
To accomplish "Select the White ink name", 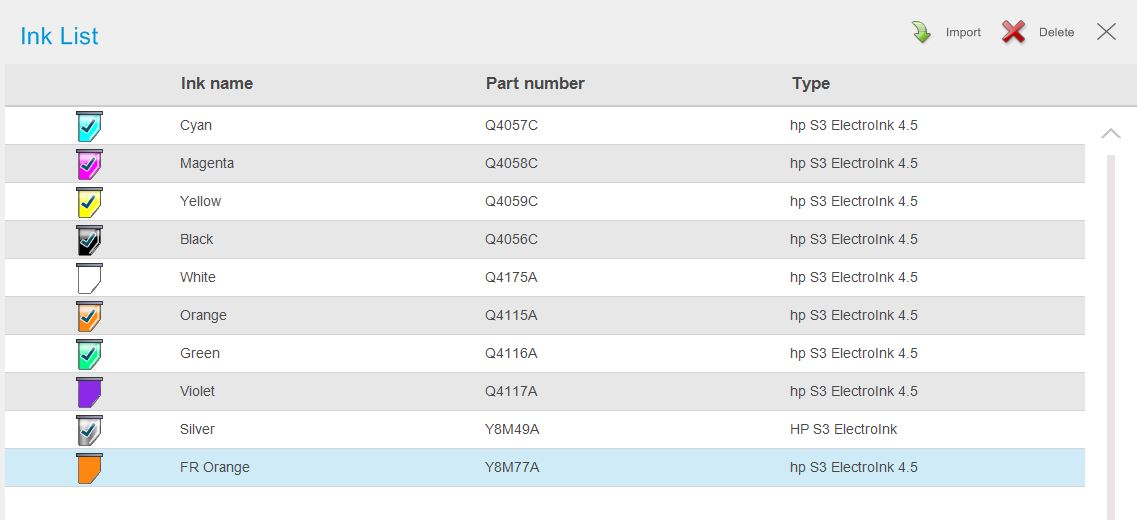I will click(198, 277).
